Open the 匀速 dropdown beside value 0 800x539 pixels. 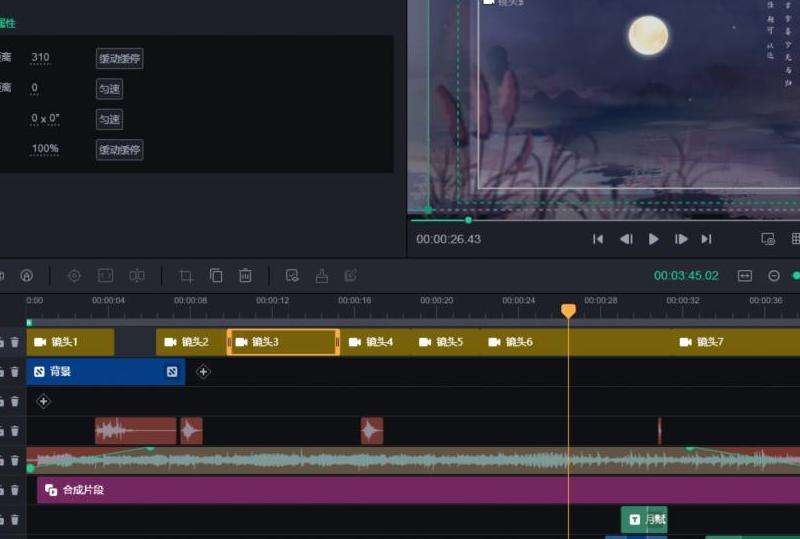(x=109, y=89)
